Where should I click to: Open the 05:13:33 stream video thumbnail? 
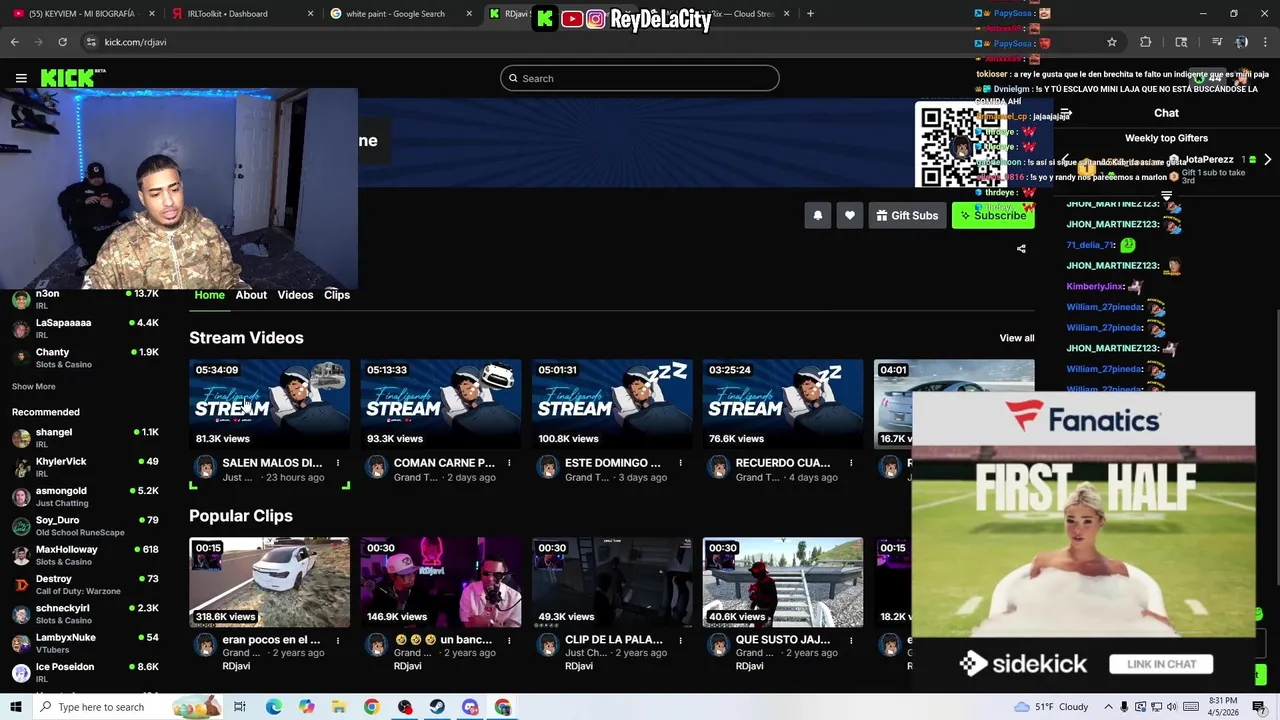441,404
